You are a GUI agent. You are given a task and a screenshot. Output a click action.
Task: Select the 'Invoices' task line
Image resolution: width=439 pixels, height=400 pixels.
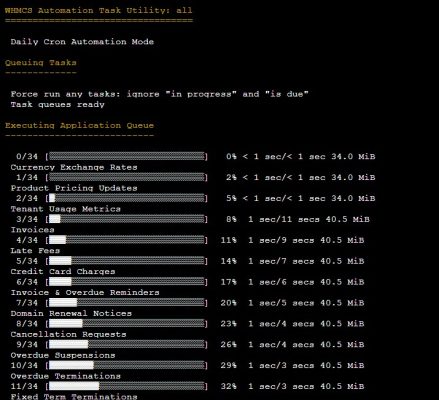click(32, 230)
